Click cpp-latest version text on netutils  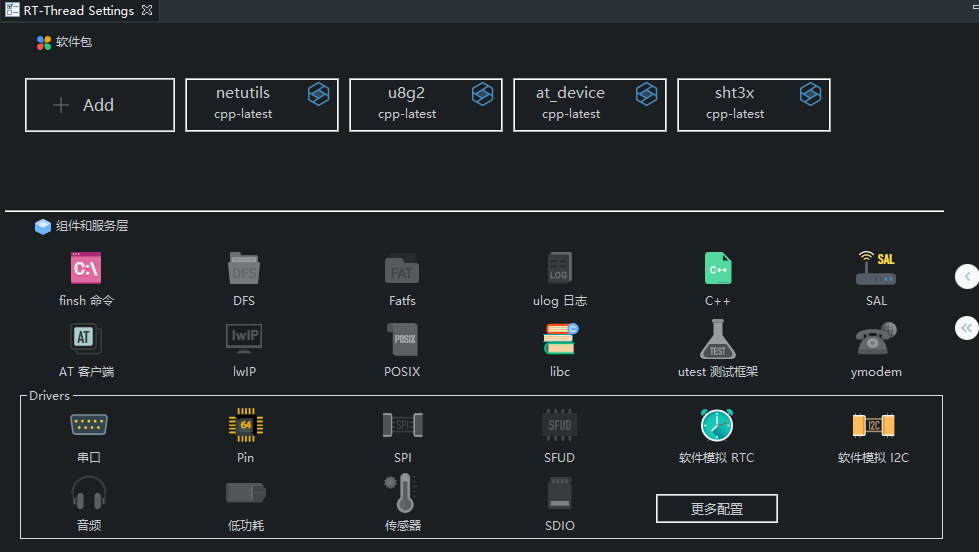point(243,114)
